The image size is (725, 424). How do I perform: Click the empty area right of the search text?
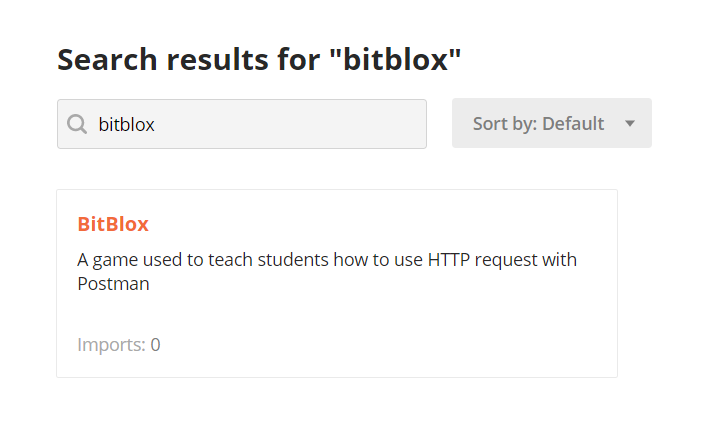[300, 124]
